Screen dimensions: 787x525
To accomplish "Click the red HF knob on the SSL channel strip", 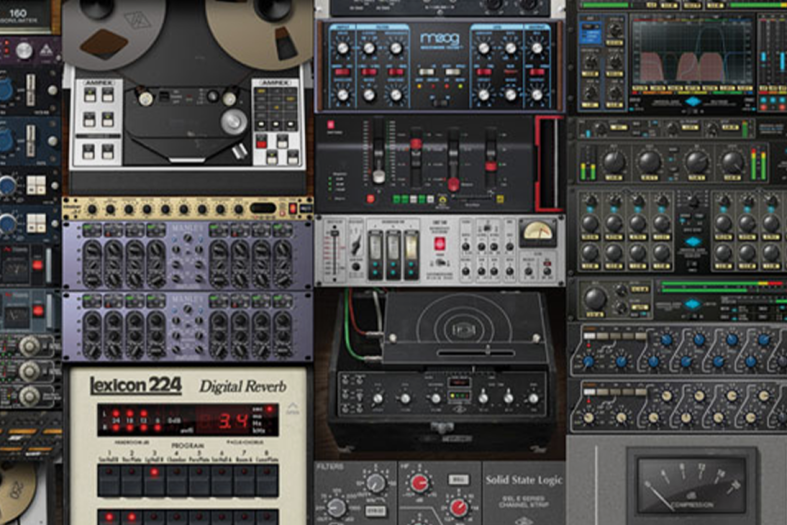I will 420,483.
